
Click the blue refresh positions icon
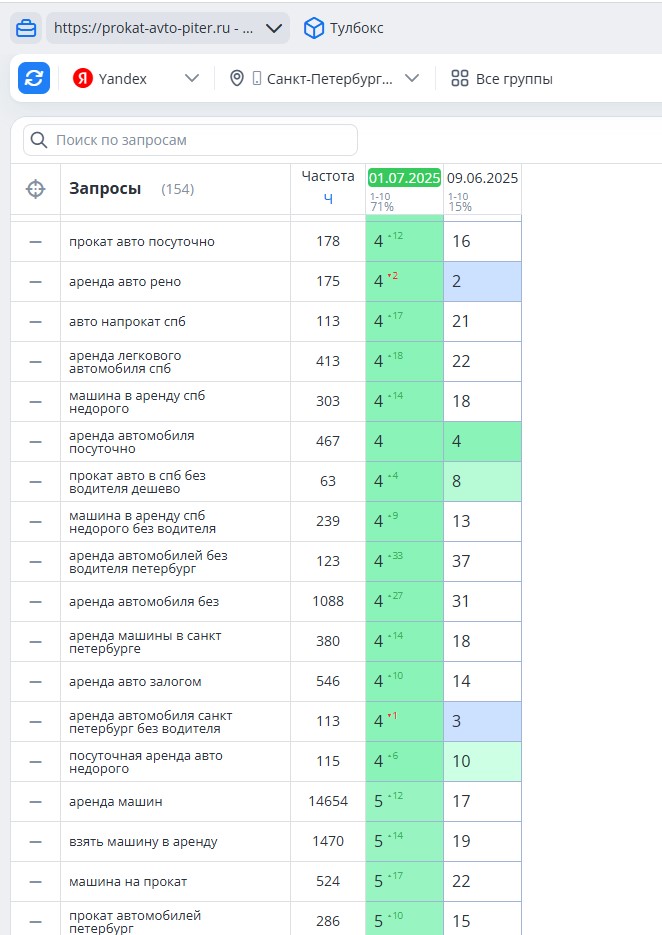click(33, 78)
